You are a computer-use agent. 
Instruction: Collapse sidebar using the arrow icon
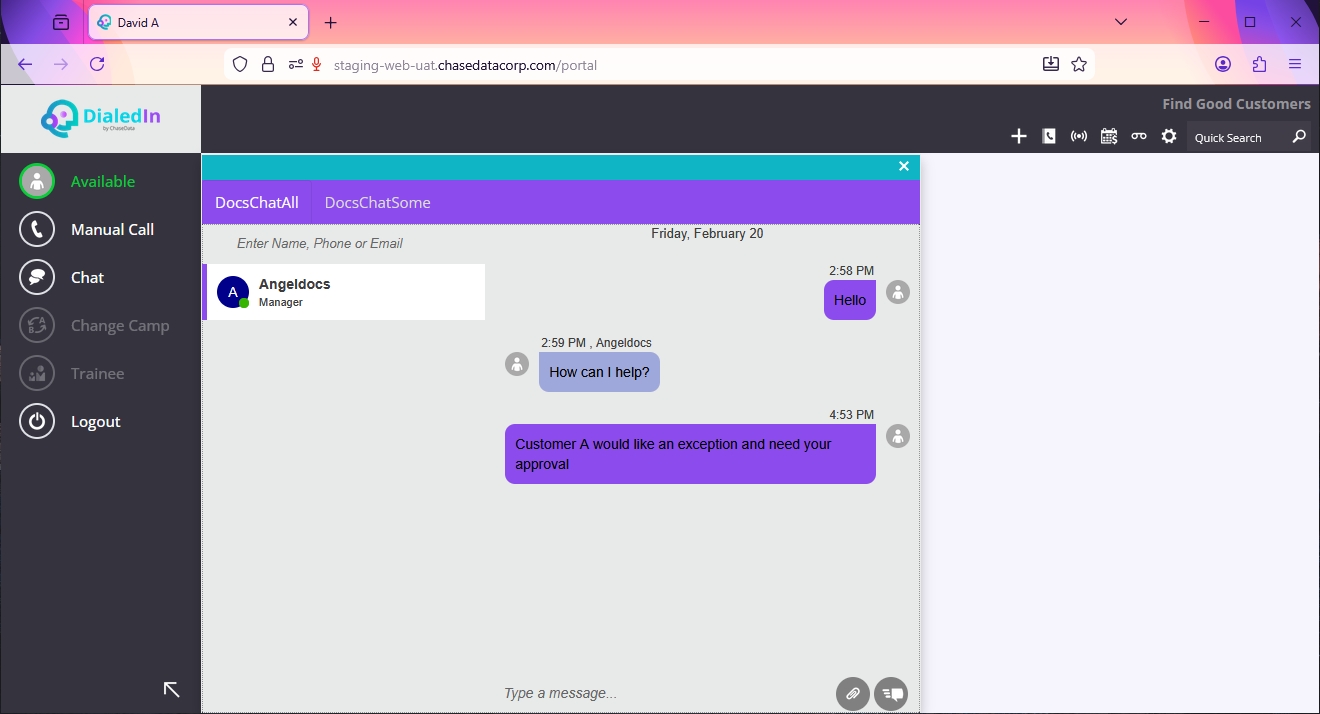click(x=171, y=689)
